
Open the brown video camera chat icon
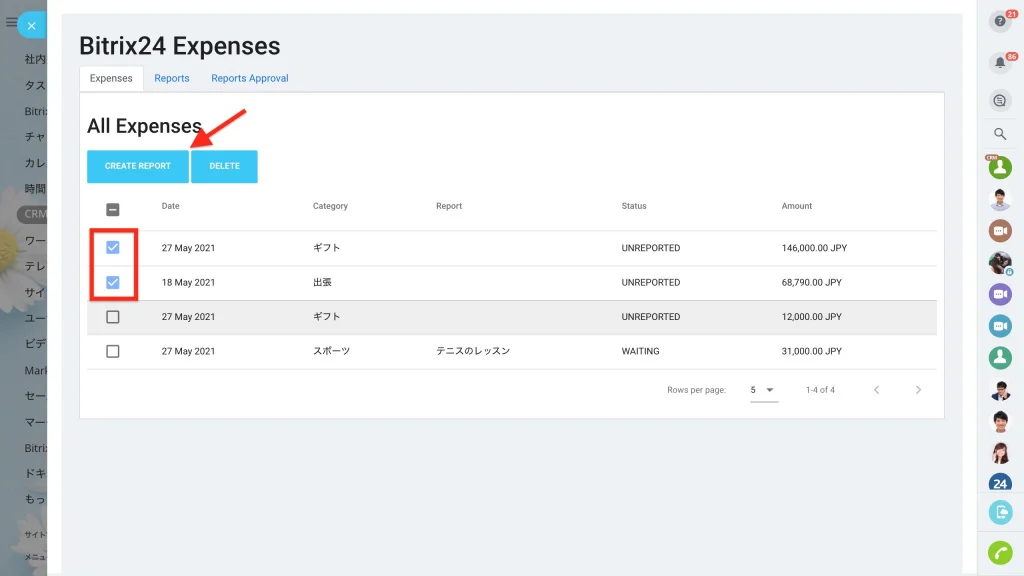pyautogui.click(x=1000, y=231)
